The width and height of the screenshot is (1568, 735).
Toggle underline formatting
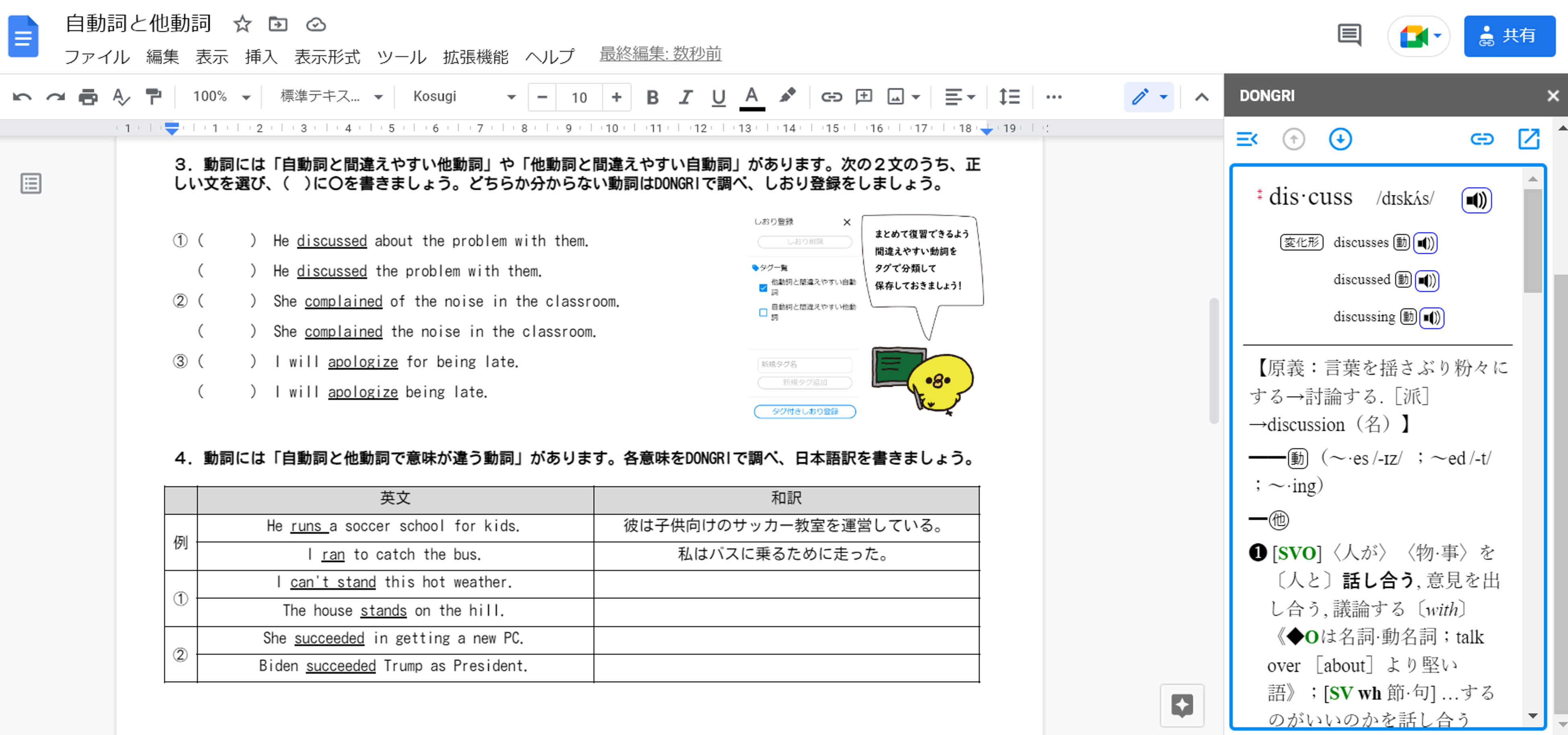[718, 97]
